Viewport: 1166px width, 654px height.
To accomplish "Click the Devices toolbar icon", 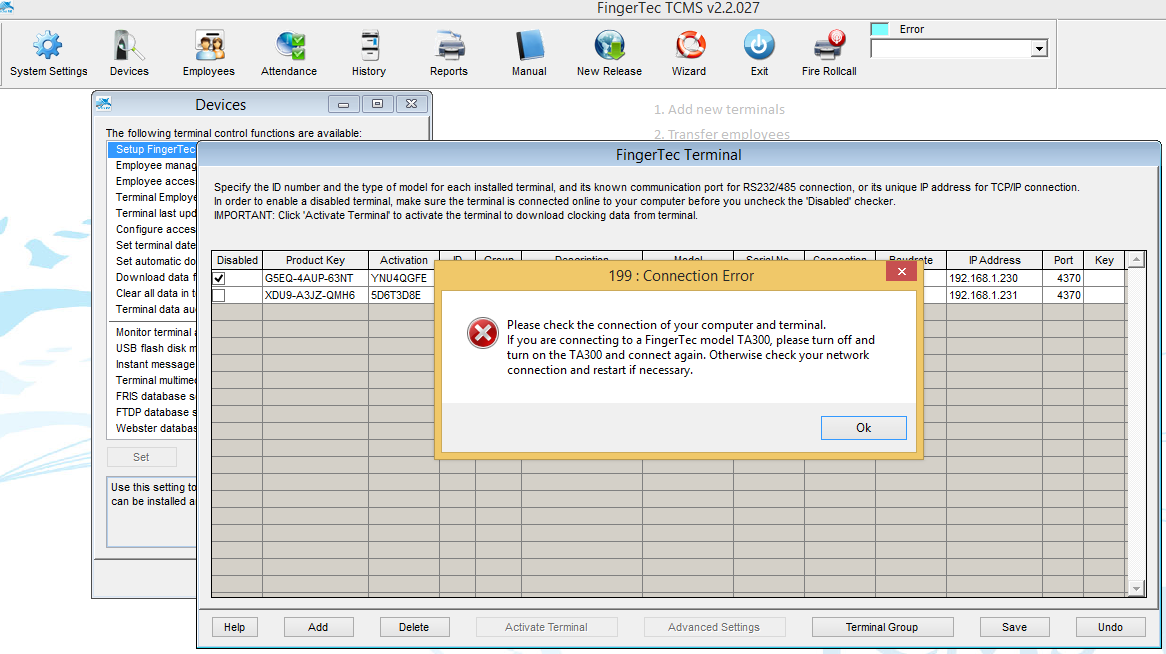I will click(129, 54).
